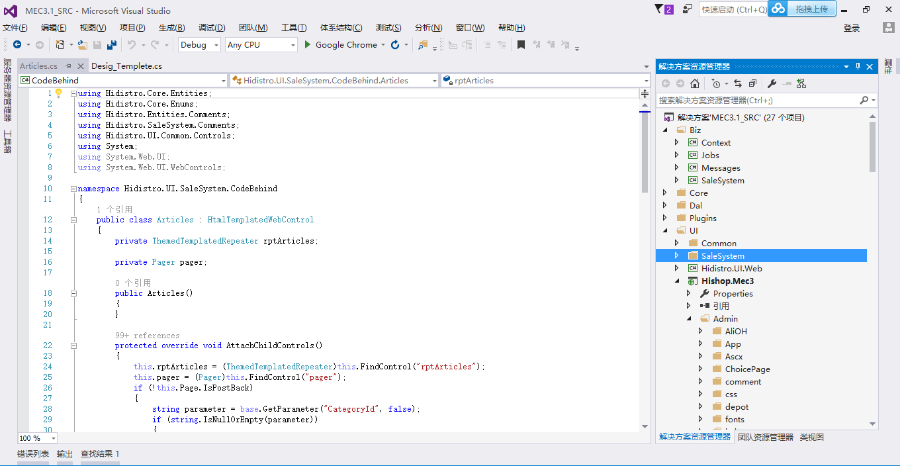Click the Solution Explorer search magnifier icon

[x=864, y=100]
